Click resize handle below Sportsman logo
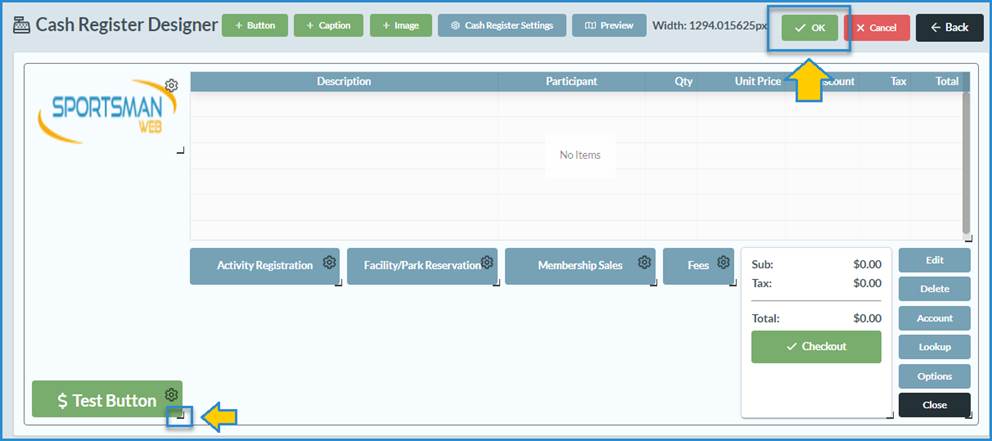 pos(181,151)
